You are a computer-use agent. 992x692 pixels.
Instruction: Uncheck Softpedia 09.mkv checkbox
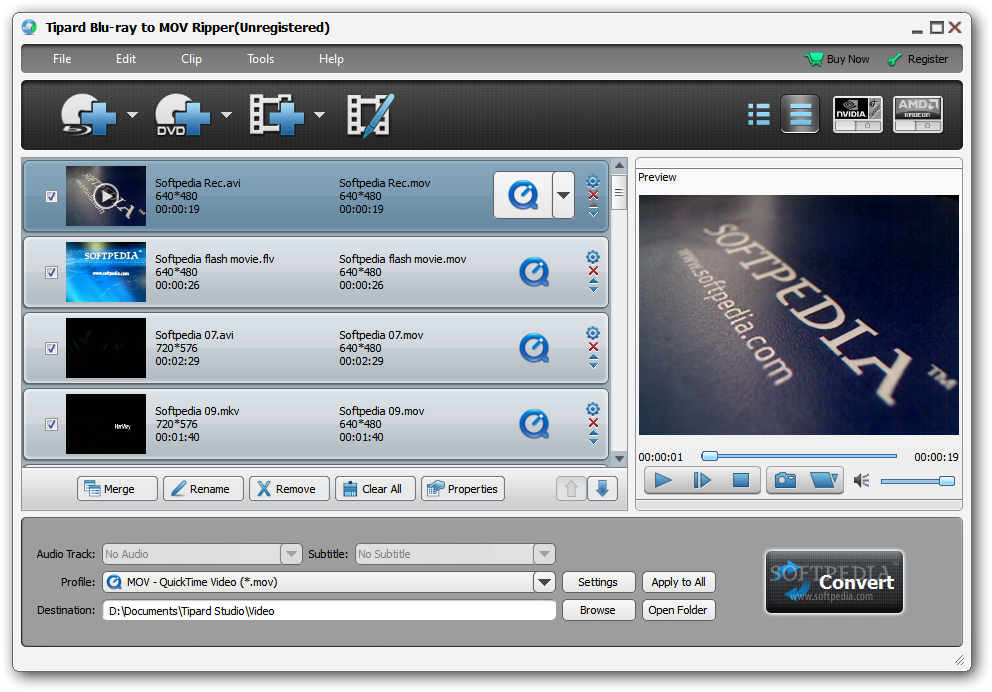click(x=51, y=424)
